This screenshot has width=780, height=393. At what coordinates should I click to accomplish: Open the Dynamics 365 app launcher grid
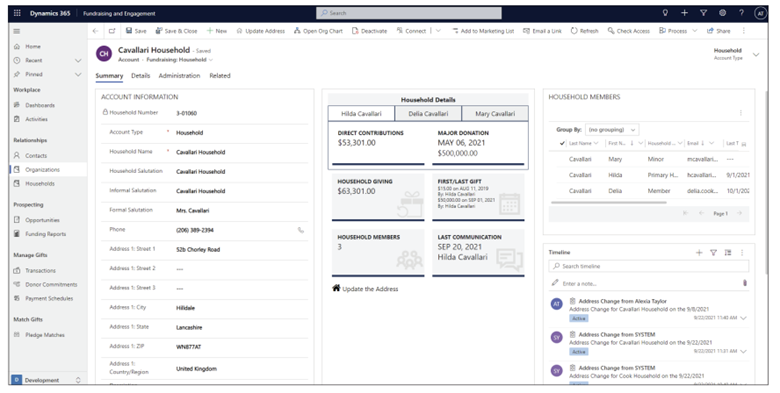pyautogui.click(x=17, y=13)
